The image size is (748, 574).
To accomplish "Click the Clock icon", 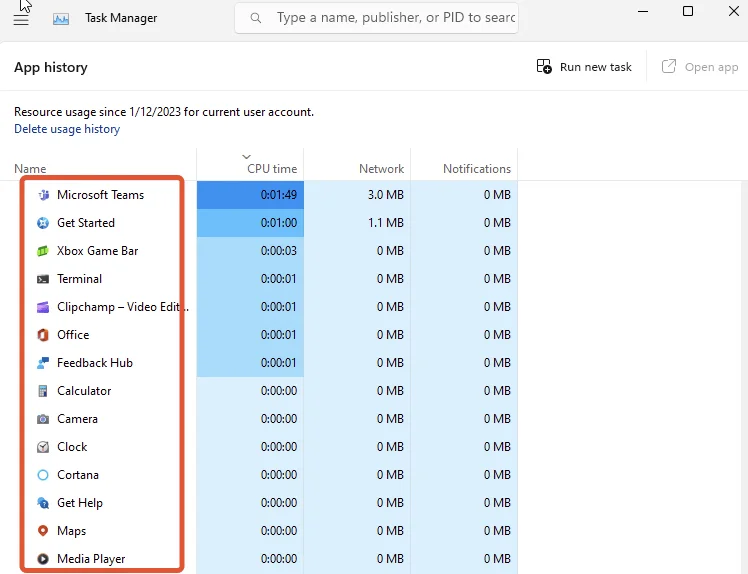I will click(43, 447).
